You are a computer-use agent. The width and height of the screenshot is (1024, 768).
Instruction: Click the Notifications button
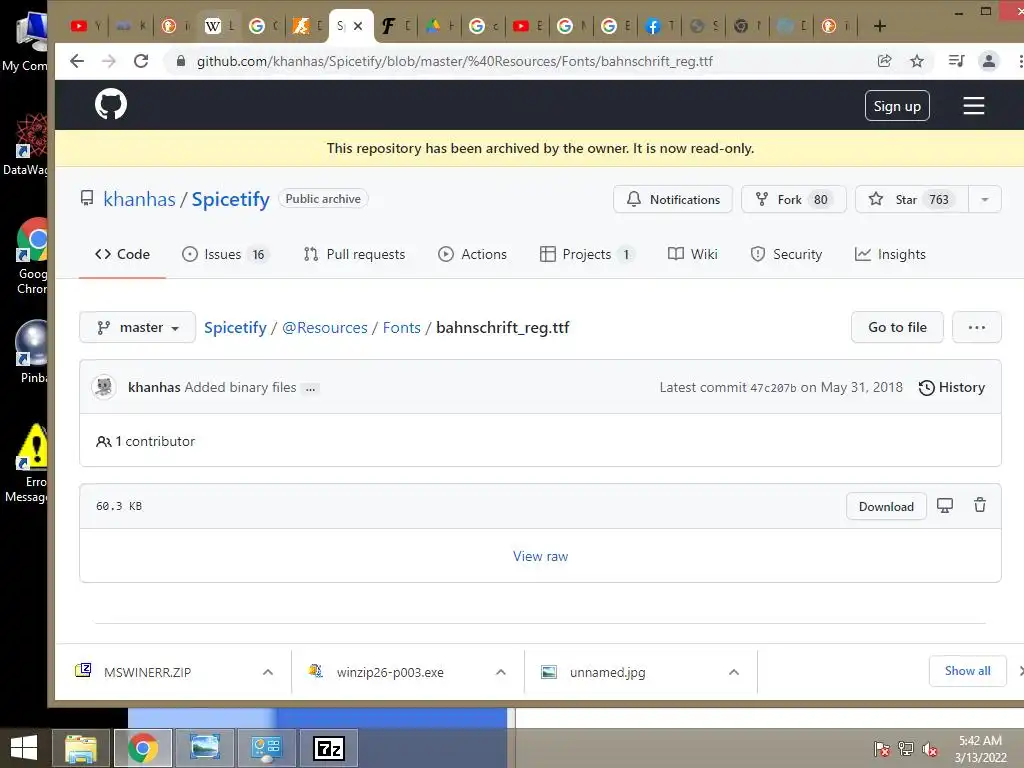tap(673, 199)
